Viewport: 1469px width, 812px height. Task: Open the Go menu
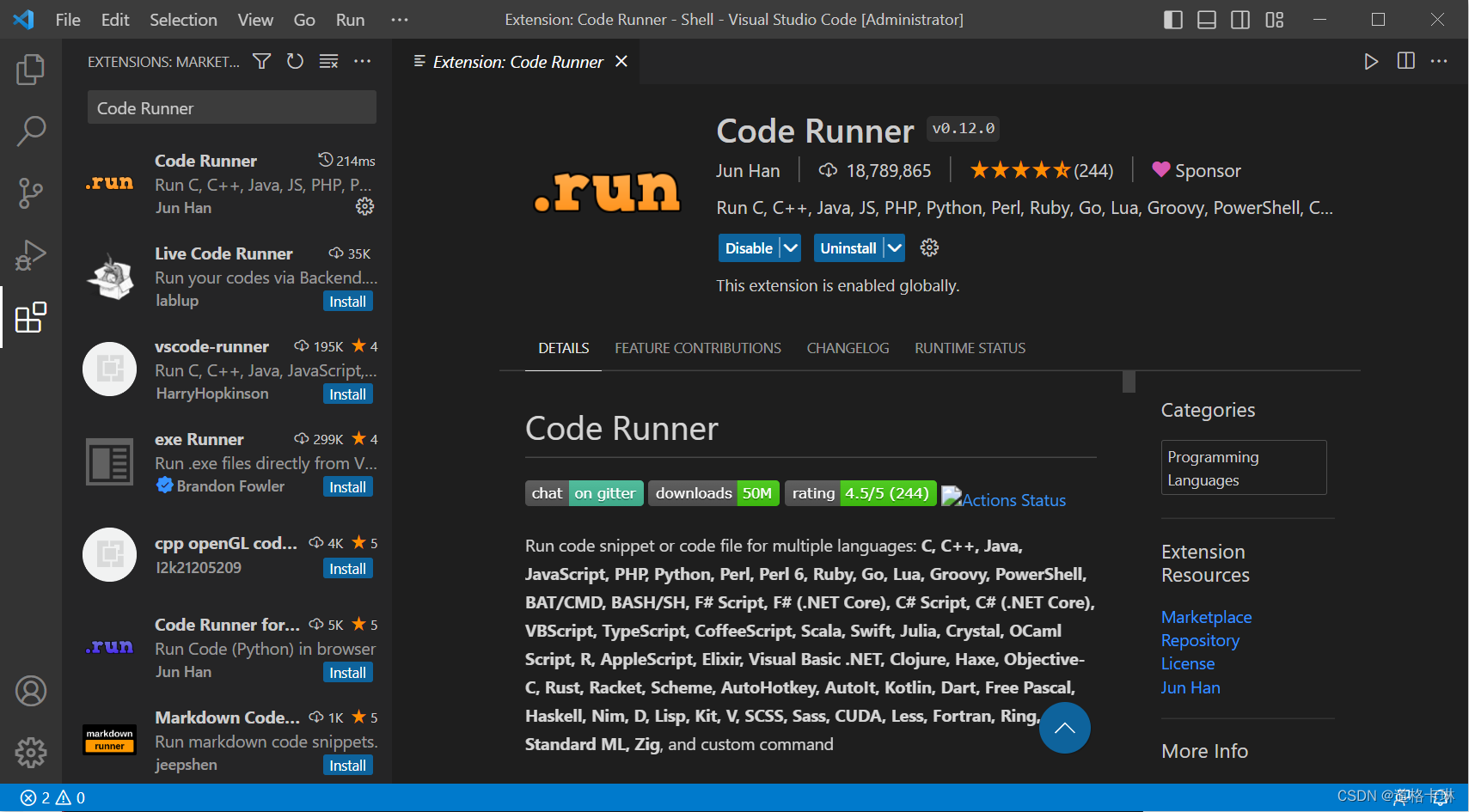(x=304, y=20)
